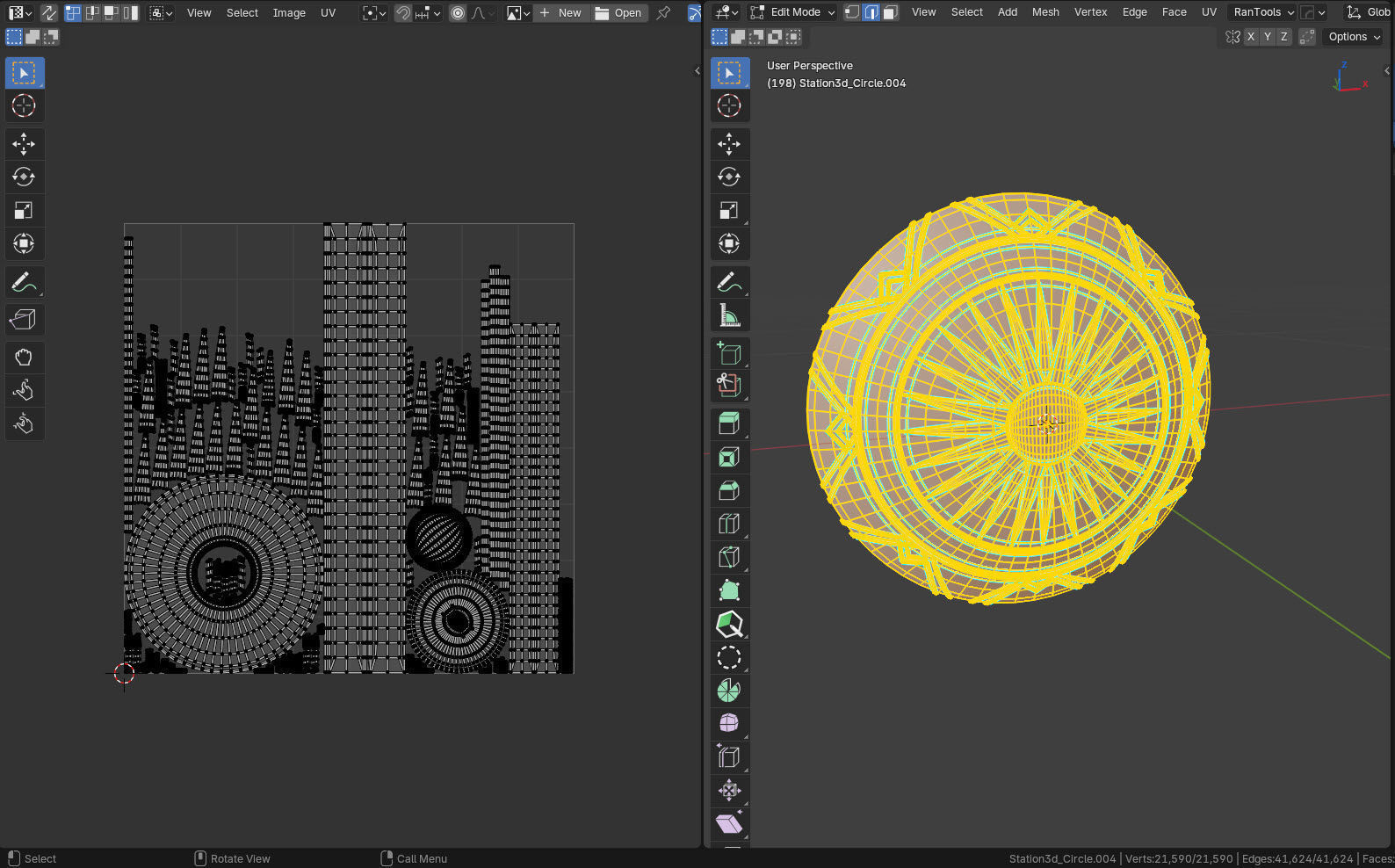Toggle UV sync selection
Screen dimensions: 1395x868
(49, 13)
